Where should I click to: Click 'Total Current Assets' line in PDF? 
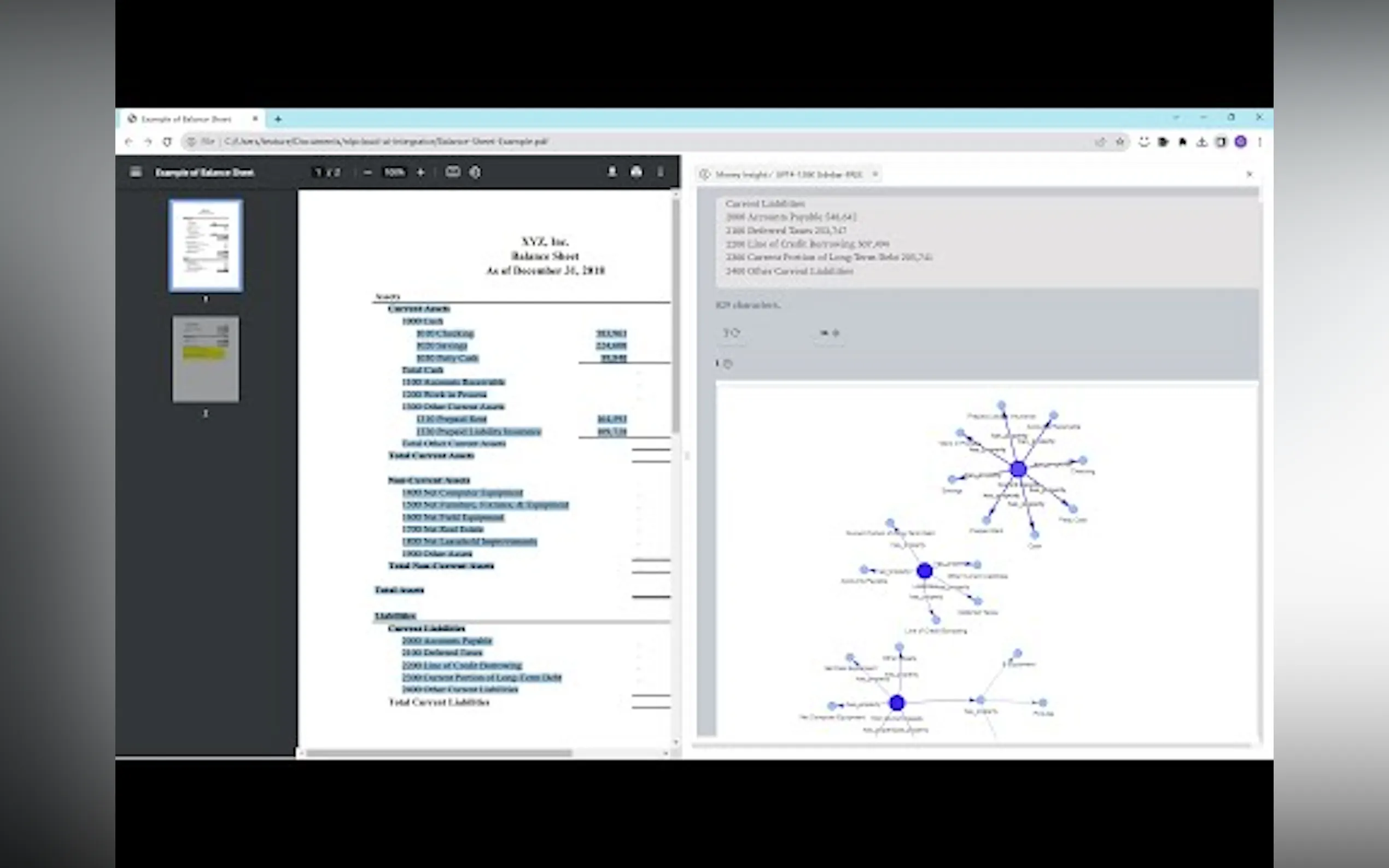pyautogui.click(x=431, y=455)
